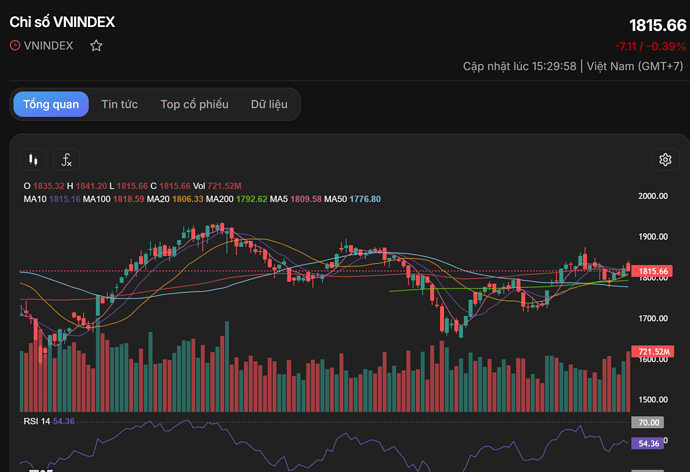Click the VNINDEX ticker symbol label
The height and width of the screenshot is (472, 690).
[48, 46]
